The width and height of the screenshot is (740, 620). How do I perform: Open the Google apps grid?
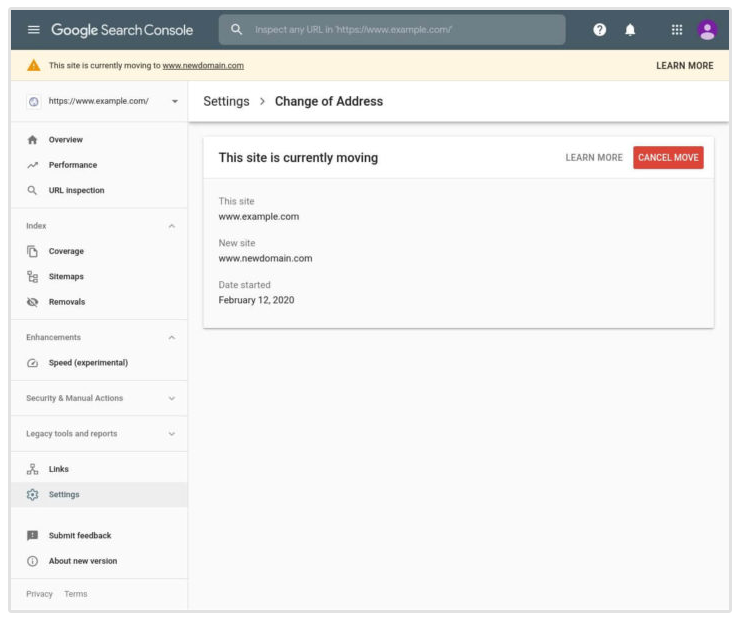(677, 30)
